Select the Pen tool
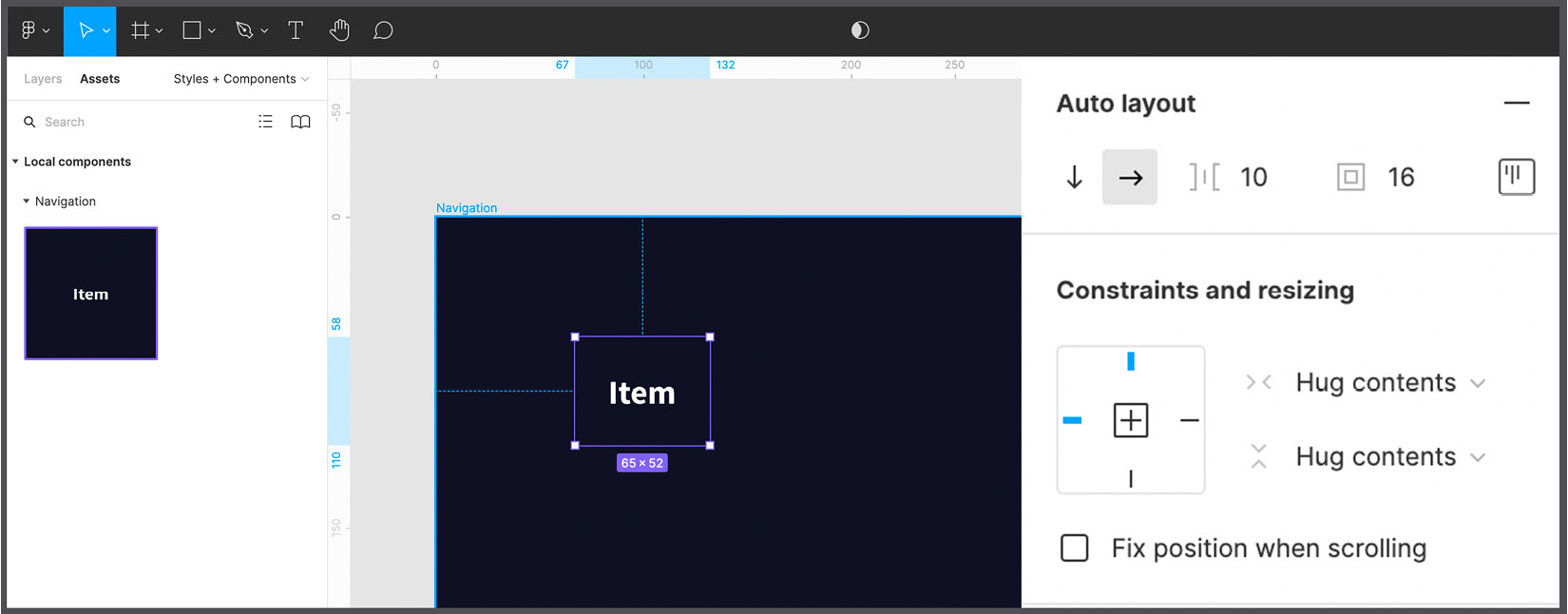 [x=244, y=30]
